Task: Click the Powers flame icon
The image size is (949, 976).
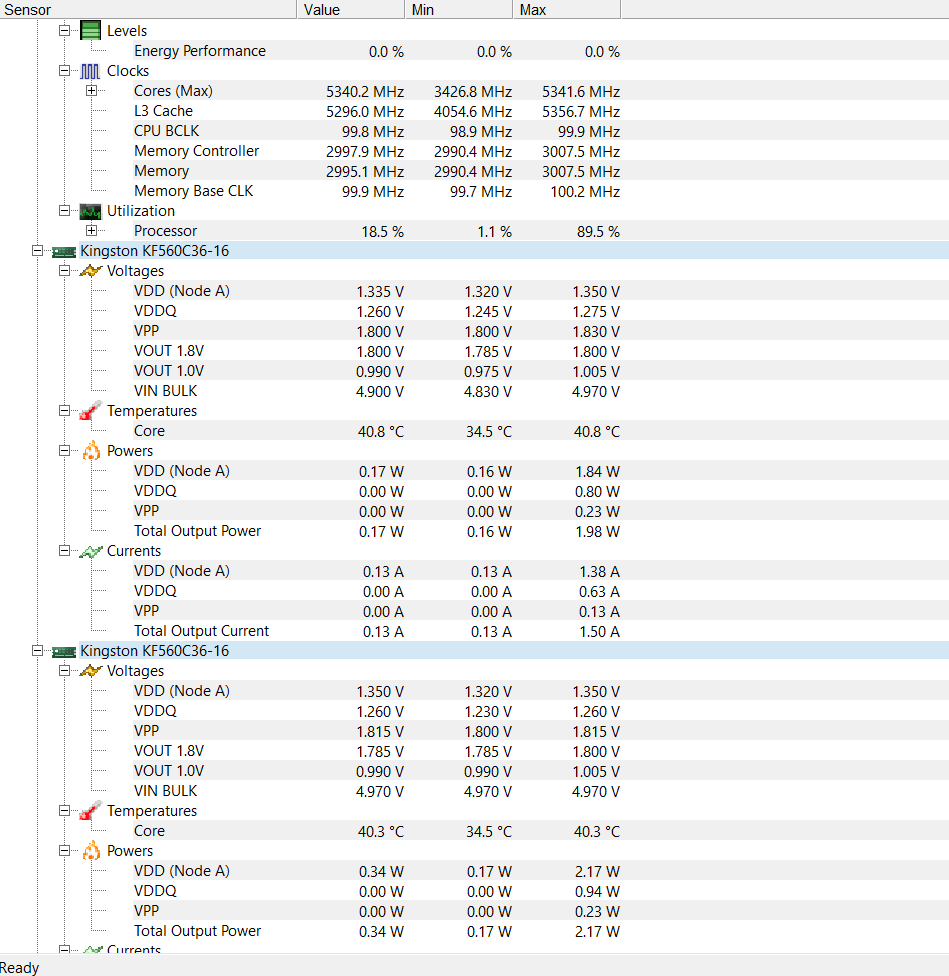Action: (90, 451)
